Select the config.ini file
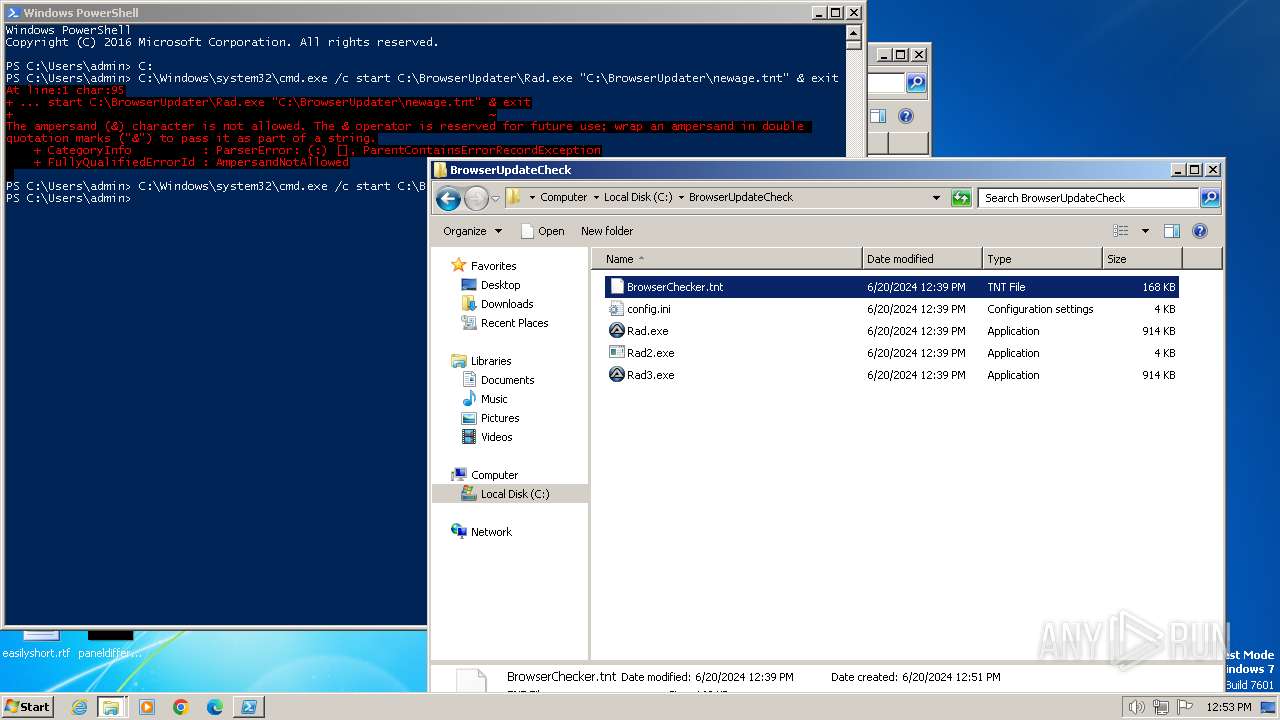This screenshot has height=720, width=1280. point(891,309)
